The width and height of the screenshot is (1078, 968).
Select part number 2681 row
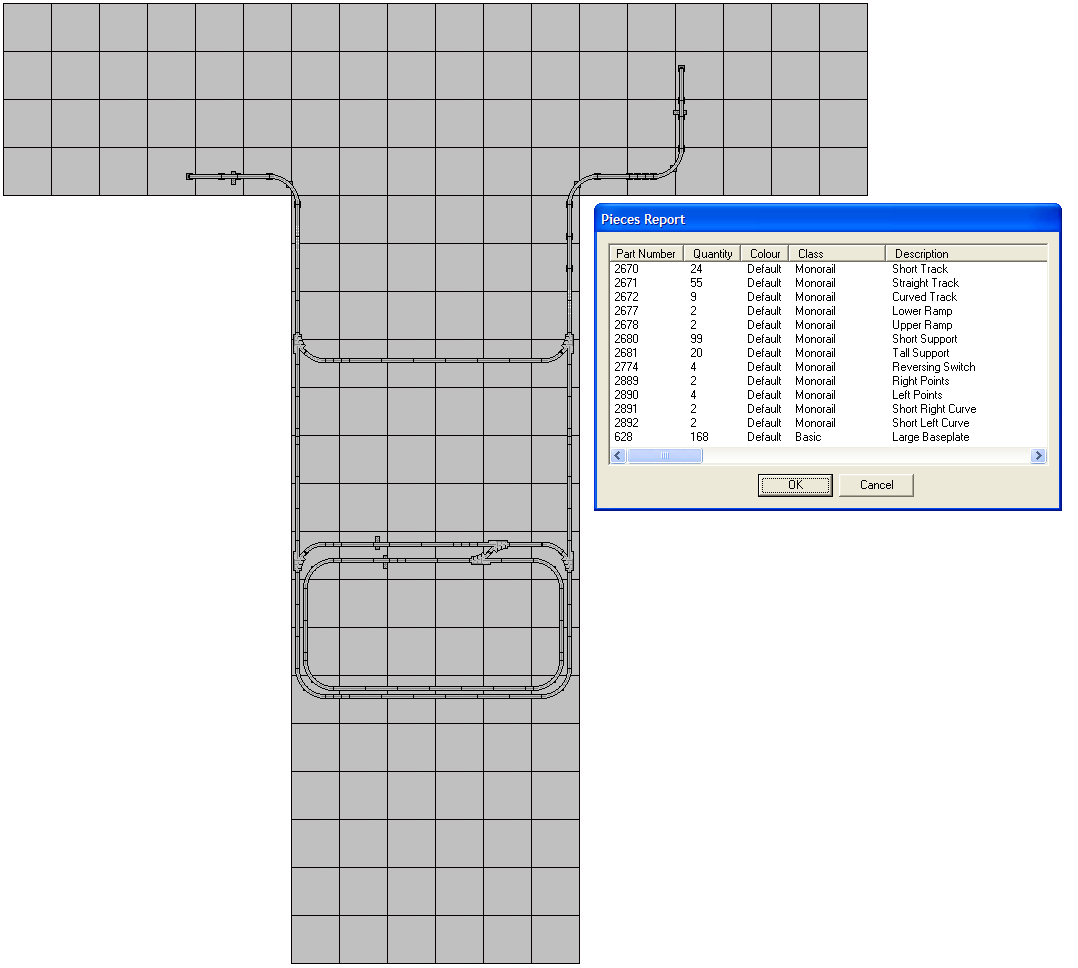click(x=828, y=353)
